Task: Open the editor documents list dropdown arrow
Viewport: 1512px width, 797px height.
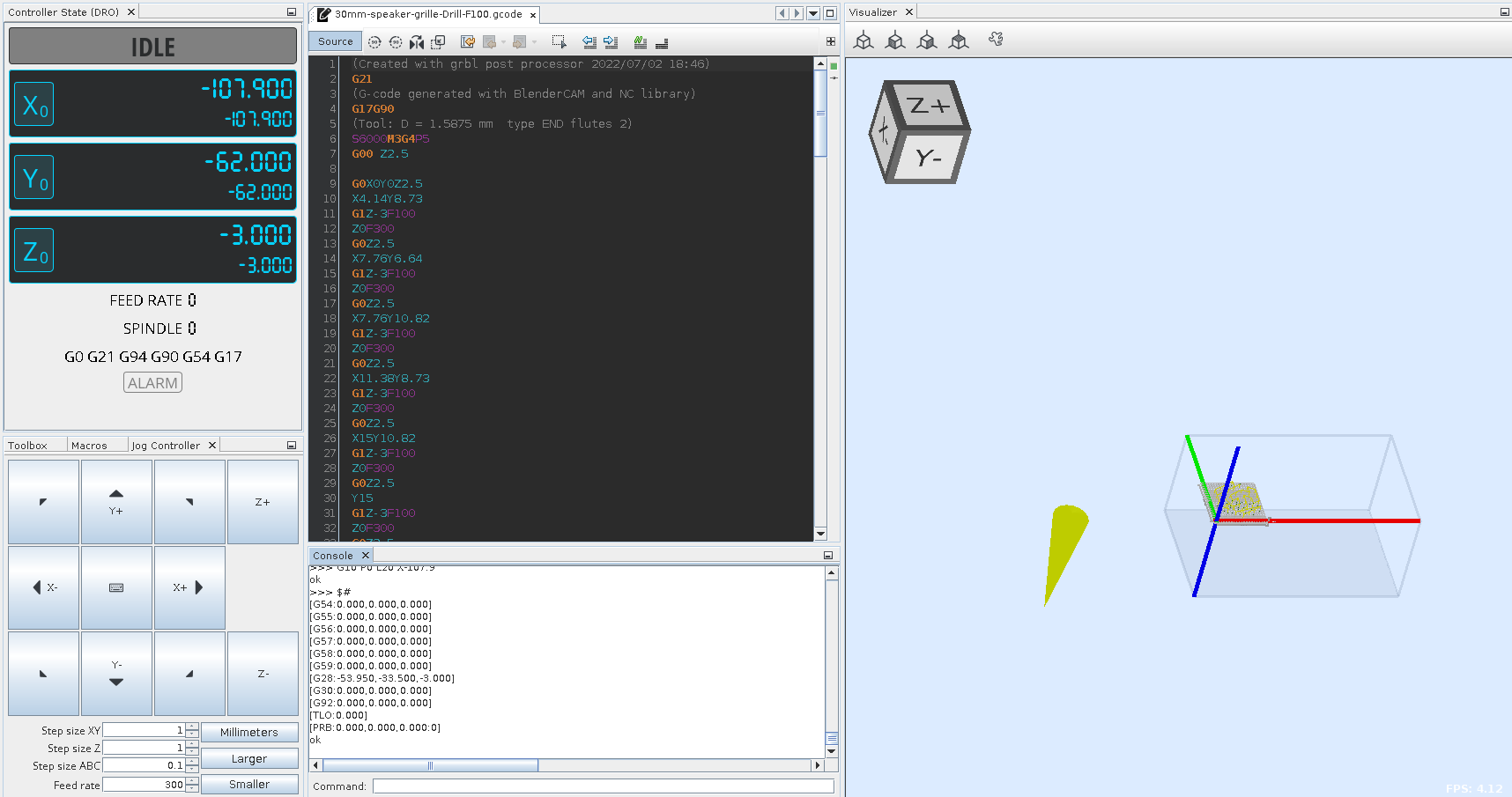Action: click(813, 13)
